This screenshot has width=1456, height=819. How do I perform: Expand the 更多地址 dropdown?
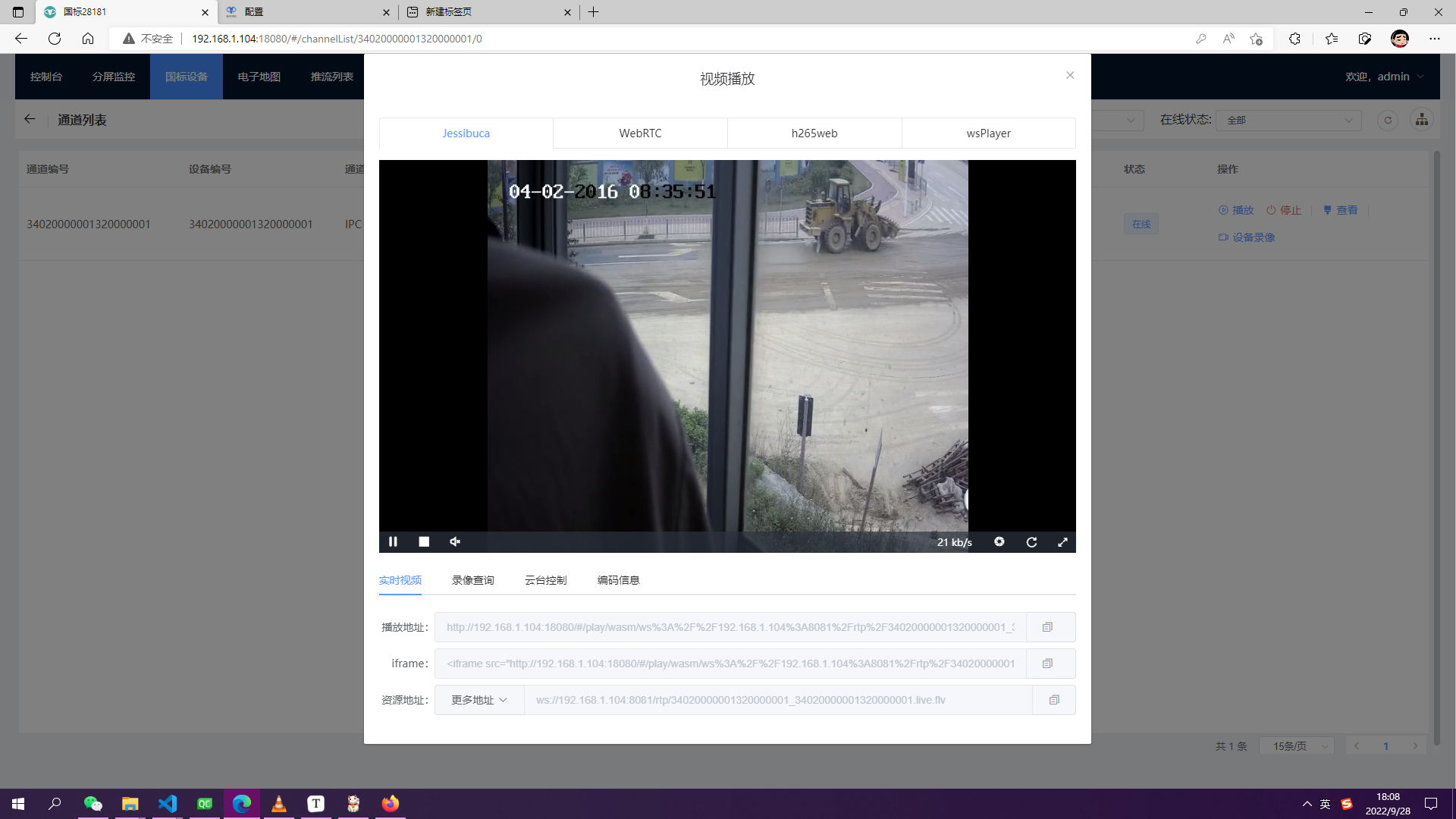(479, 700)
